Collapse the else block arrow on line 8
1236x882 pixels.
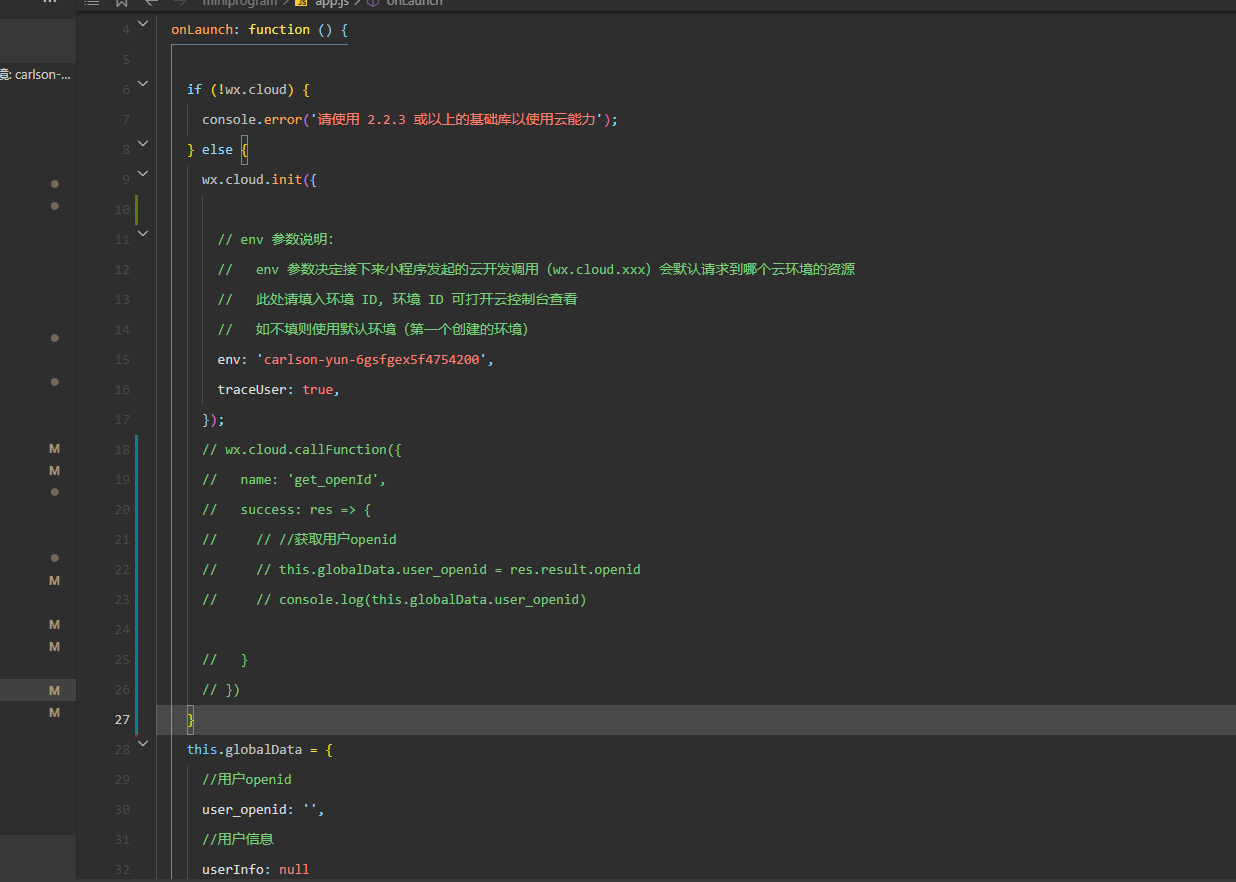tap(142, 144)
